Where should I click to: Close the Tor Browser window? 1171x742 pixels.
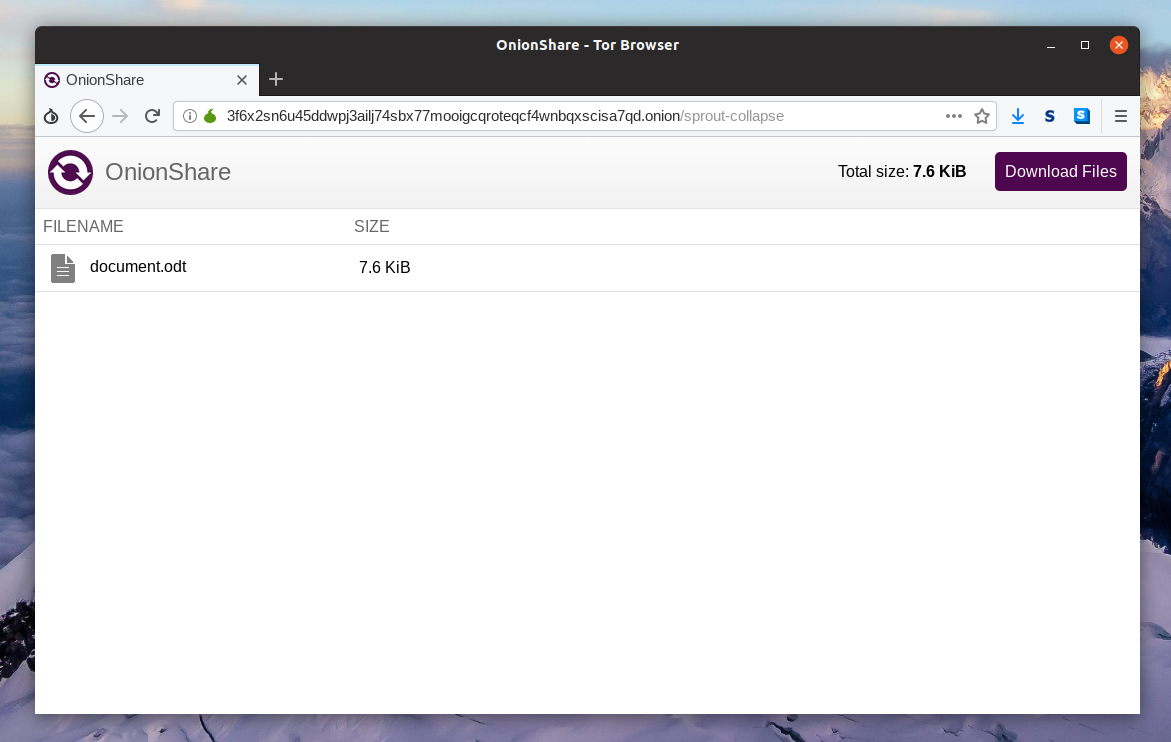[x=1119, y=46]
